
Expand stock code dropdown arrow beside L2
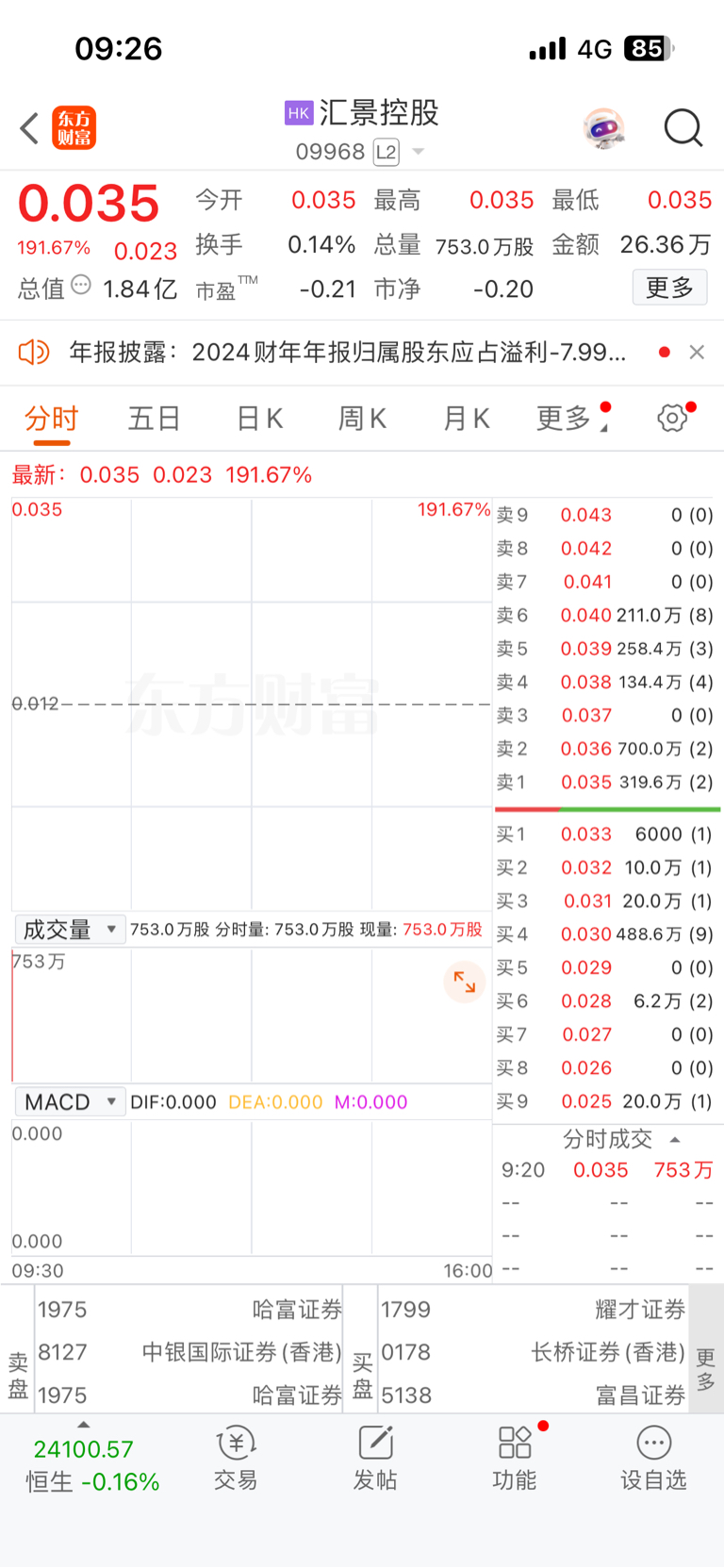[419, 152]
